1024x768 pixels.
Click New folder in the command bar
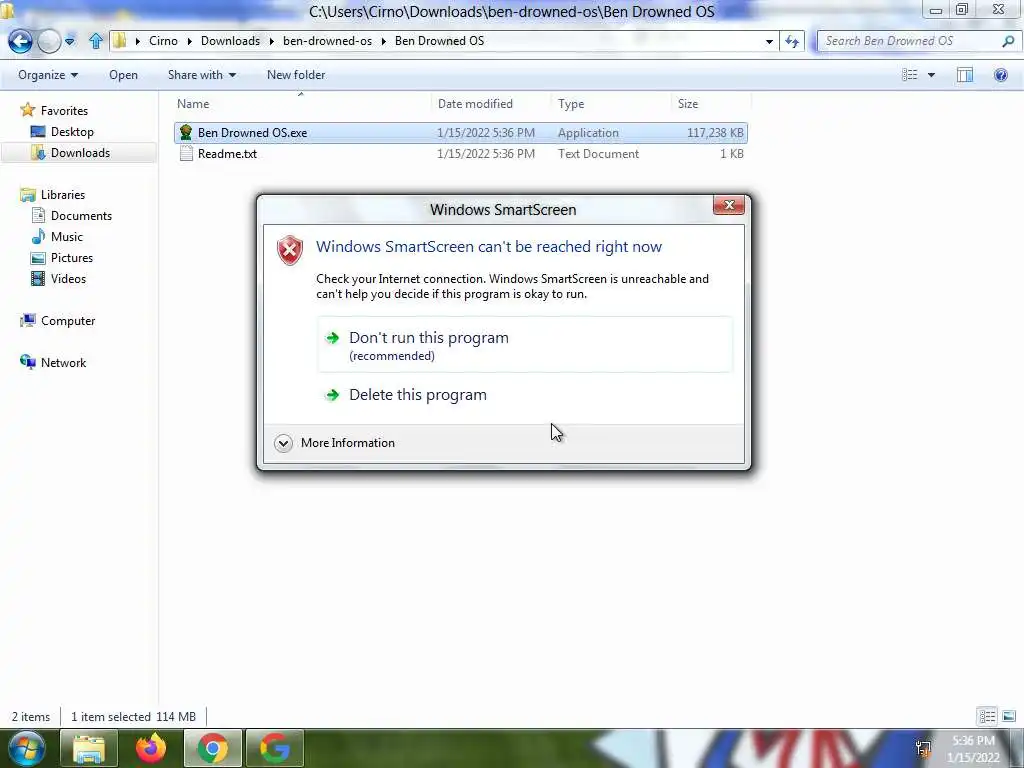point(296,75)
